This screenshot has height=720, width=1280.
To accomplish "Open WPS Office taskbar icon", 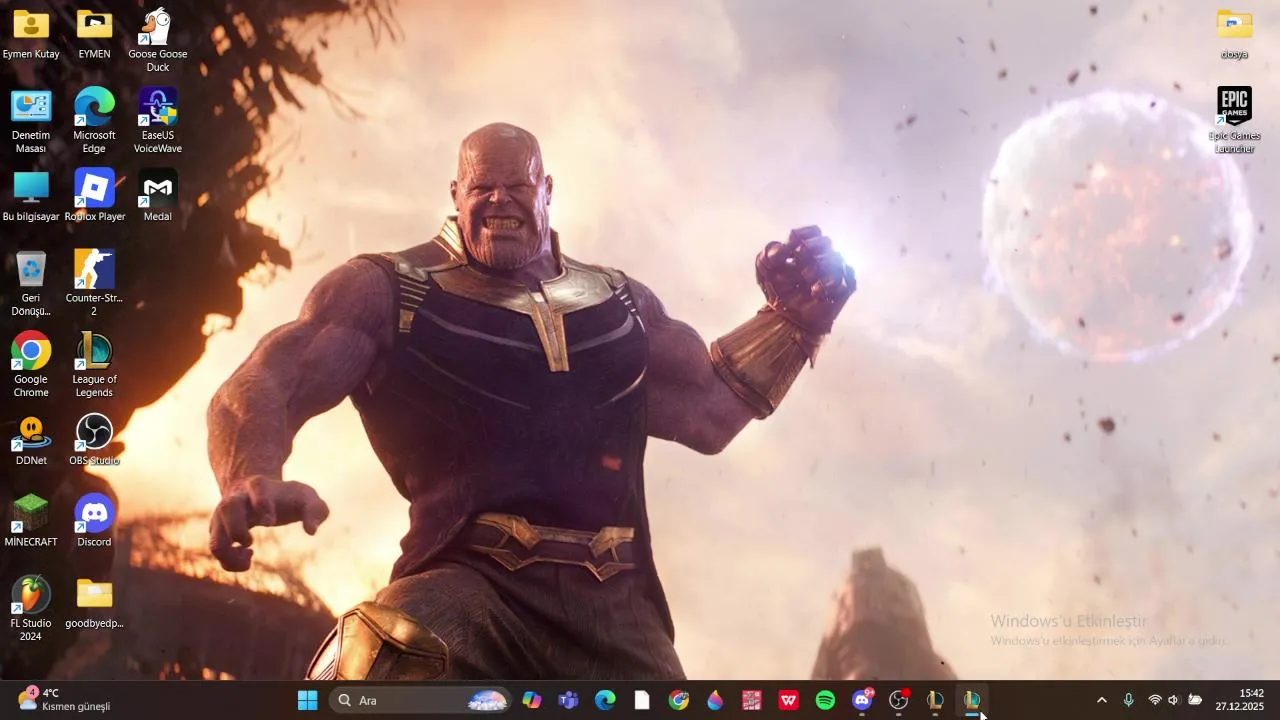I will pyautogui.click(x=789, y=700).
